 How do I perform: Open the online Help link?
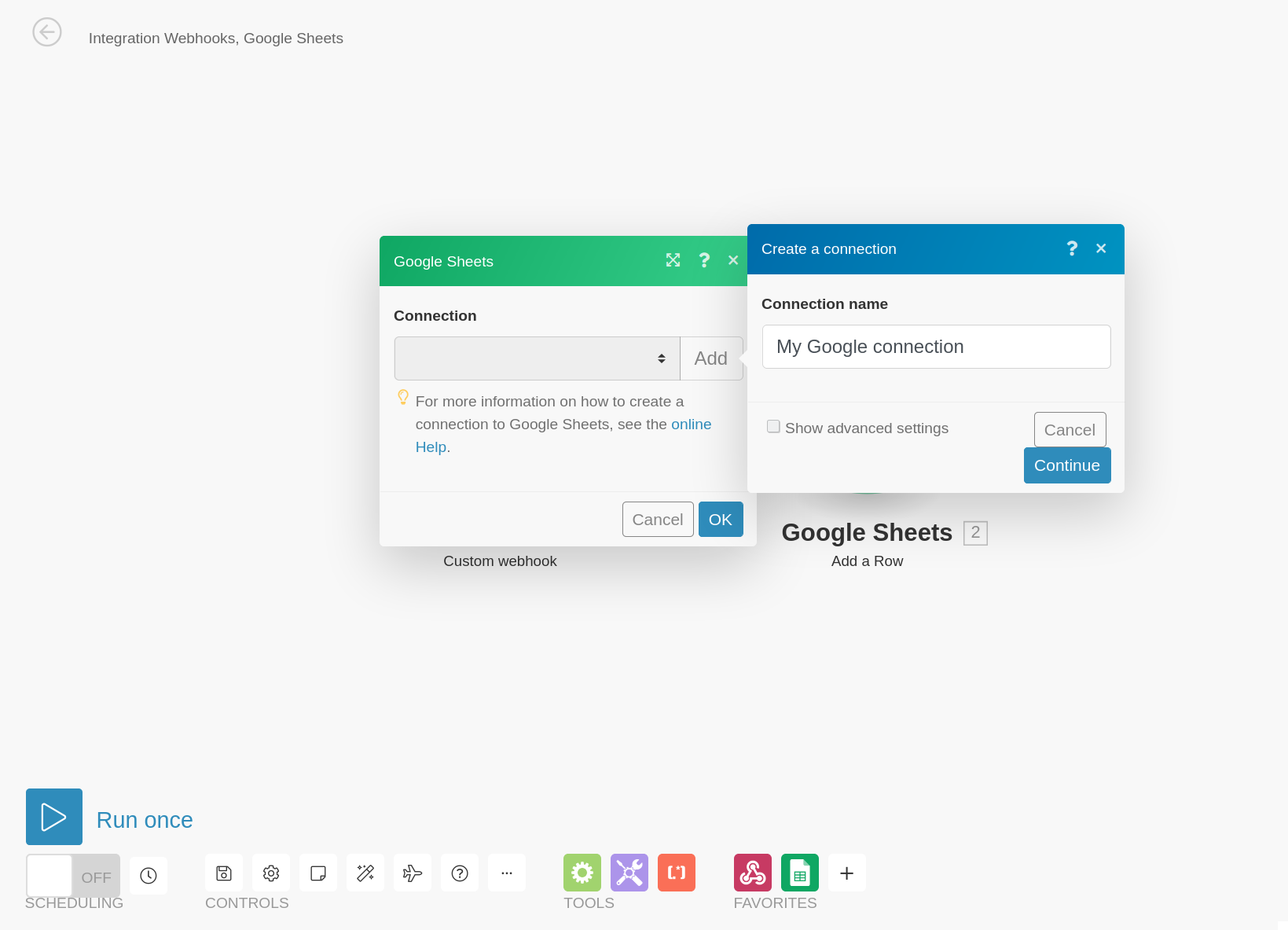click(691, 425)
